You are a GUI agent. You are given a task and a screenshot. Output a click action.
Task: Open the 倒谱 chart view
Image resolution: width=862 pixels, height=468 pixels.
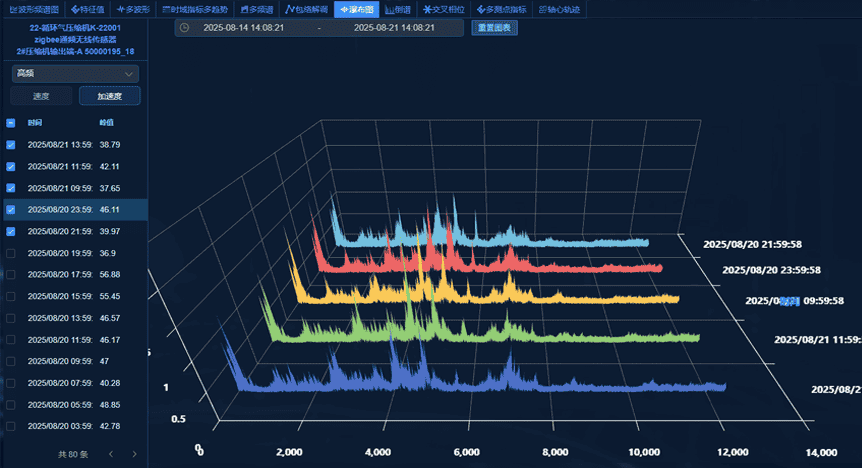tap(397, 9)
